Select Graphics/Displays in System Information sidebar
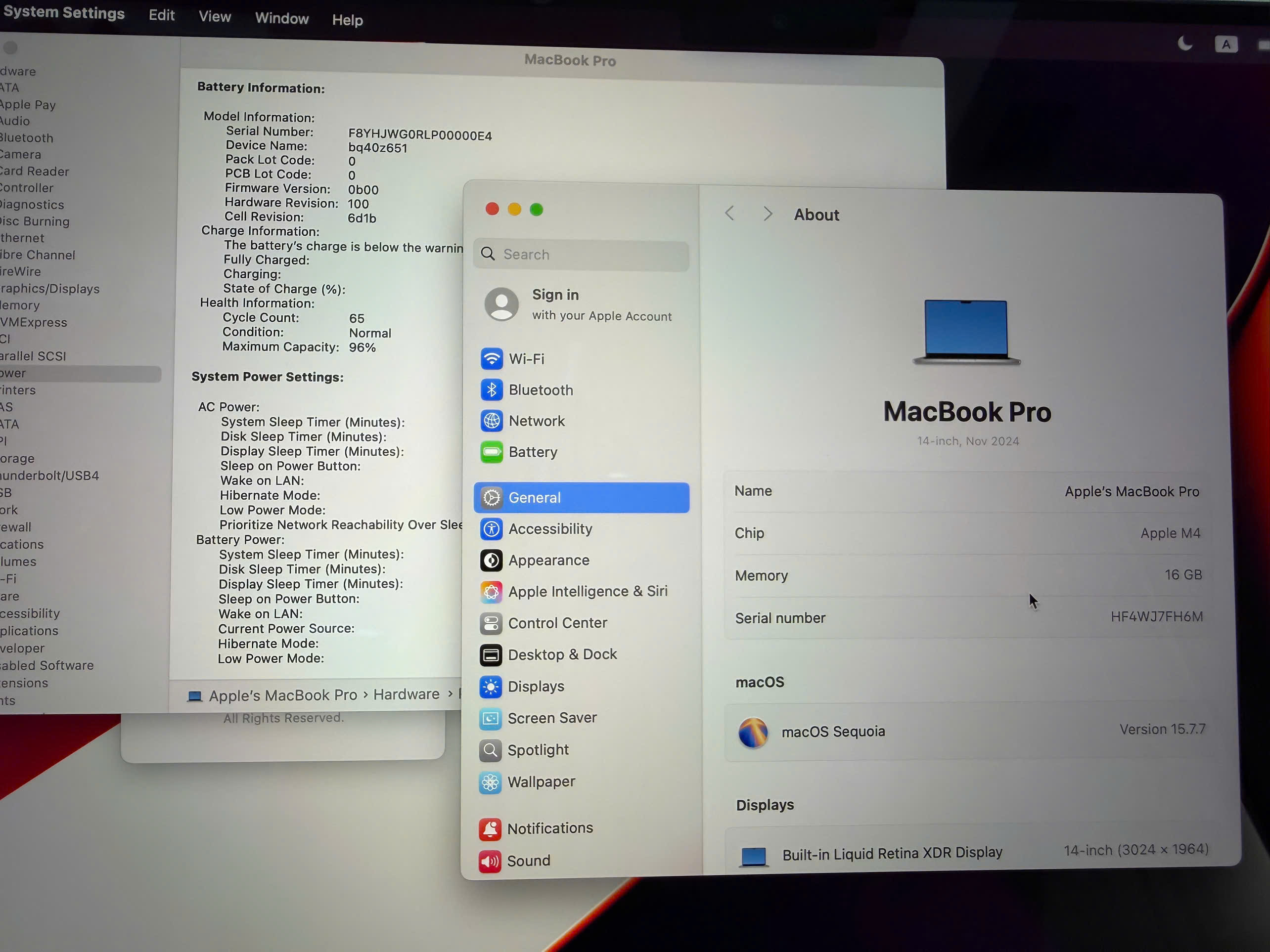Viewport: 1270px width, 952px height. point(50,289)
